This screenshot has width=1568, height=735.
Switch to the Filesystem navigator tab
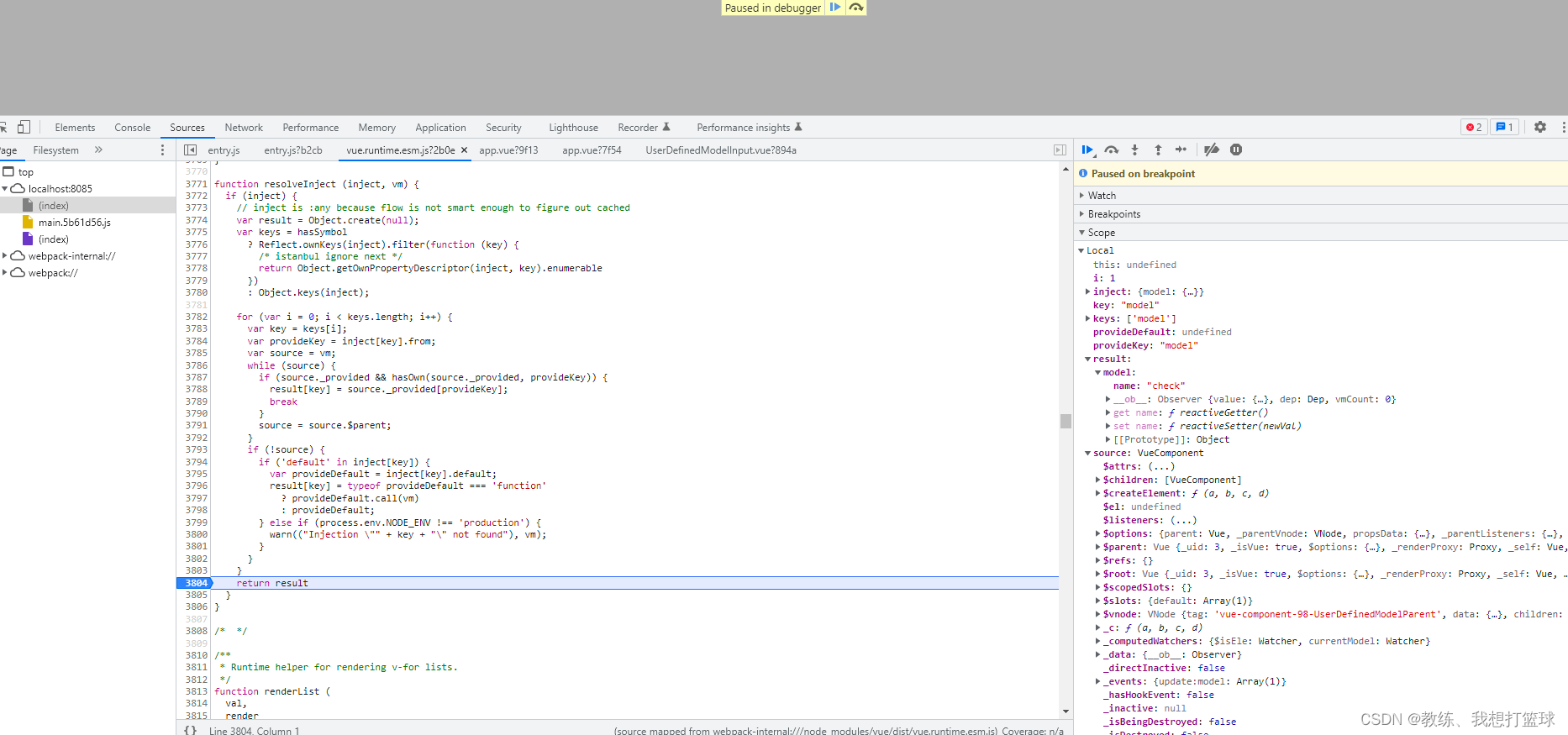pyautogui.click(x=55, y=150)
